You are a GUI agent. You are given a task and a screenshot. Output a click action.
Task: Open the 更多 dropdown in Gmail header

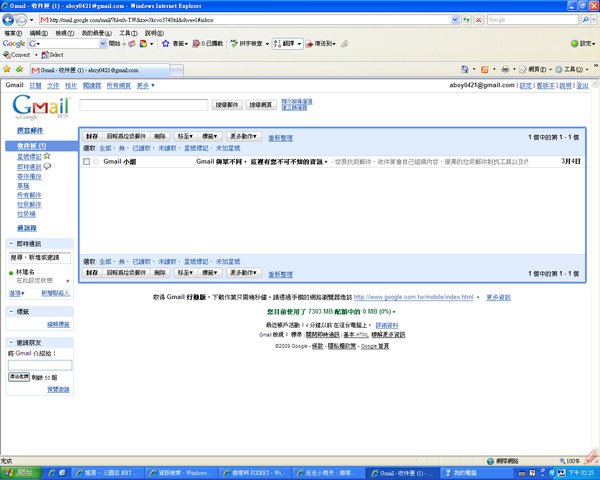tap(145, 85)
